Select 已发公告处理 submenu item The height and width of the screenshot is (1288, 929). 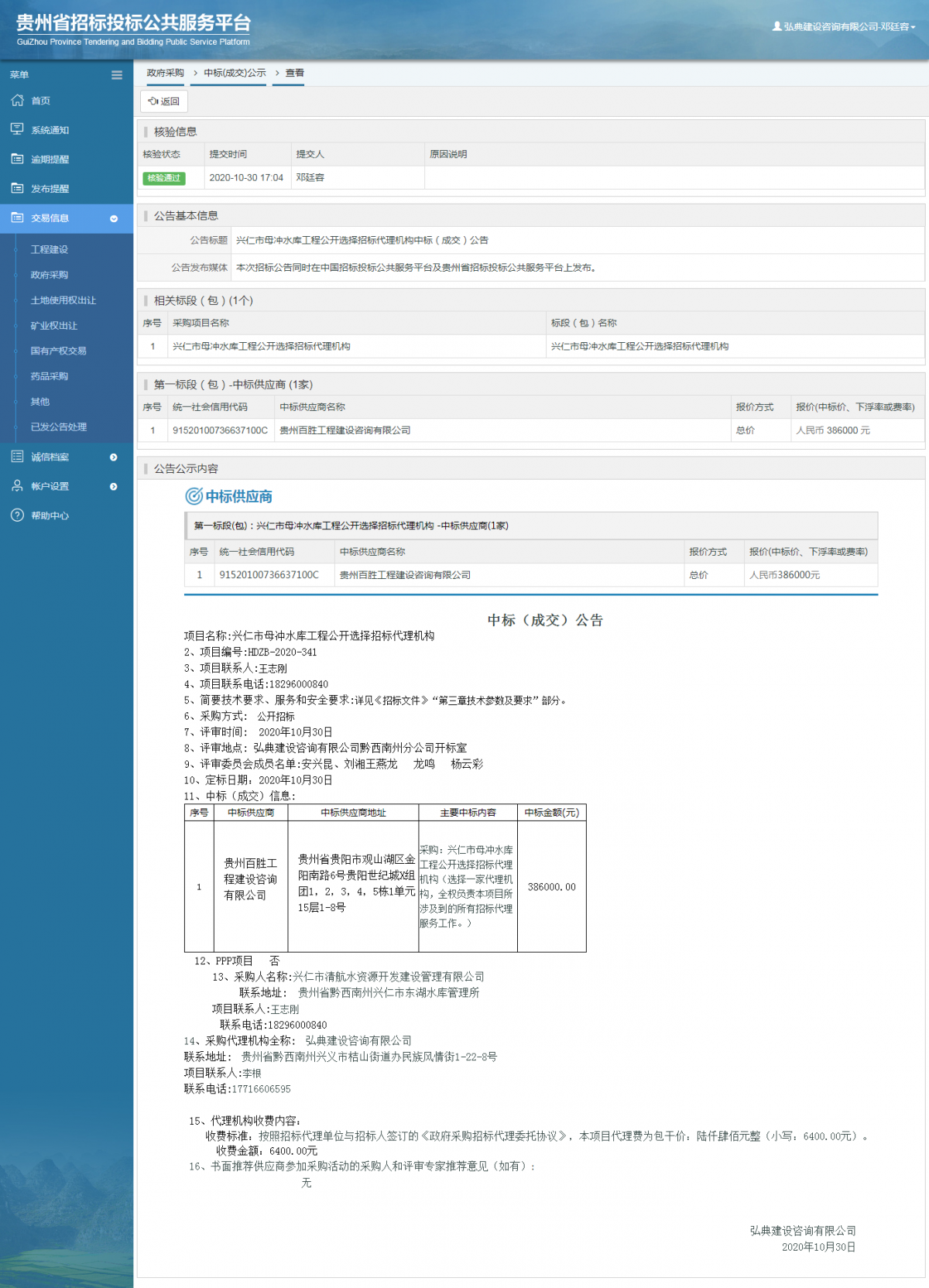pyautogui.click(x=59, y=426)
